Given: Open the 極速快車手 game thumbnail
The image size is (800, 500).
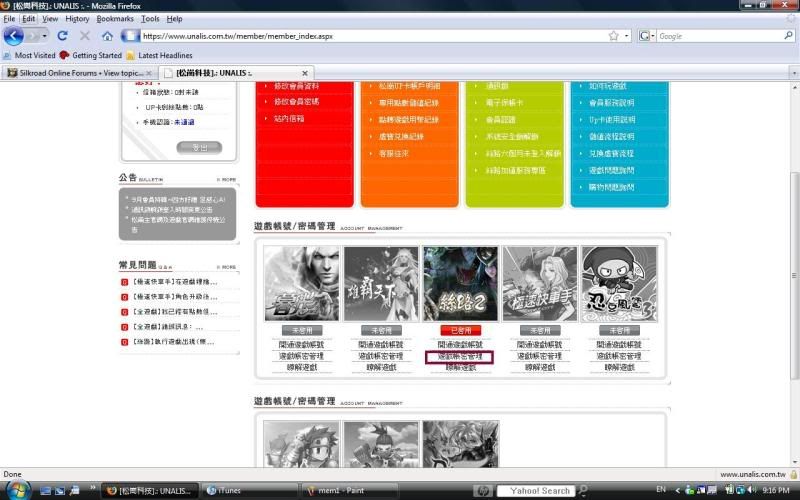Looking at the screenshot, I should tap(540, 284).
